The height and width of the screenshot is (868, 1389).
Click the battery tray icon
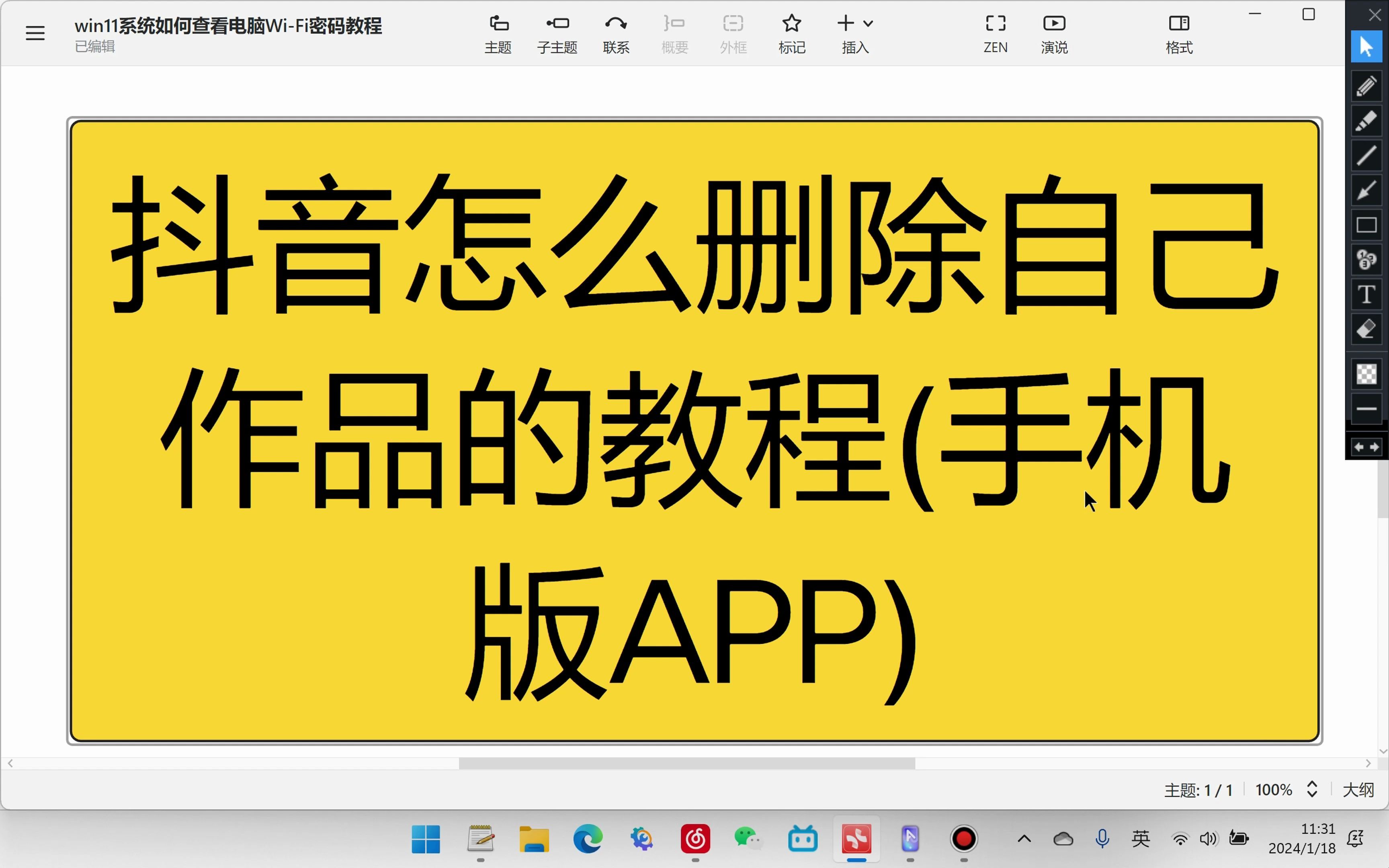(x=1239, y=839)
